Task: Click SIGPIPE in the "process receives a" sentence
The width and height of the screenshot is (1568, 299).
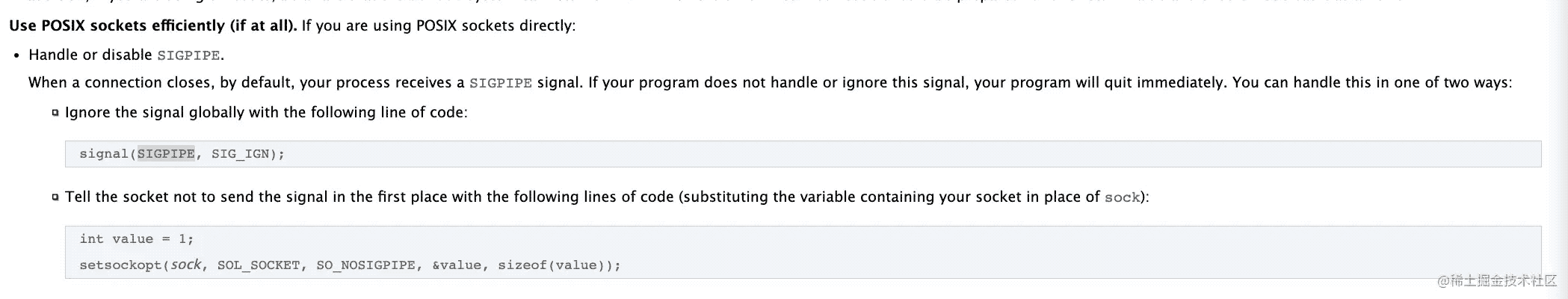Action: [x=500, y=83]
